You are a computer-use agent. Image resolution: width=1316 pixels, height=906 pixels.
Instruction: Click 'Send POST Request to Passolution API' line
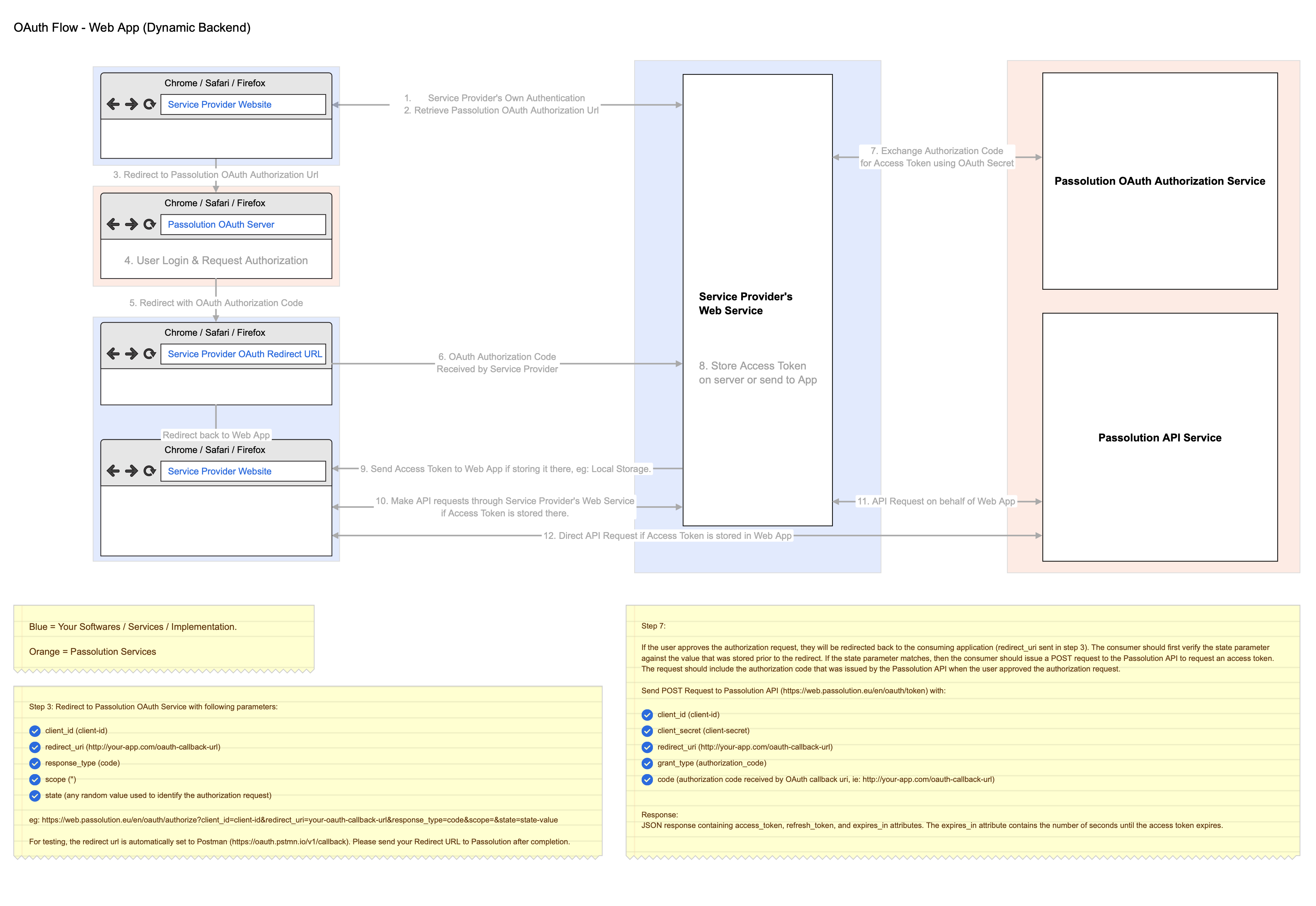(793, 691)
